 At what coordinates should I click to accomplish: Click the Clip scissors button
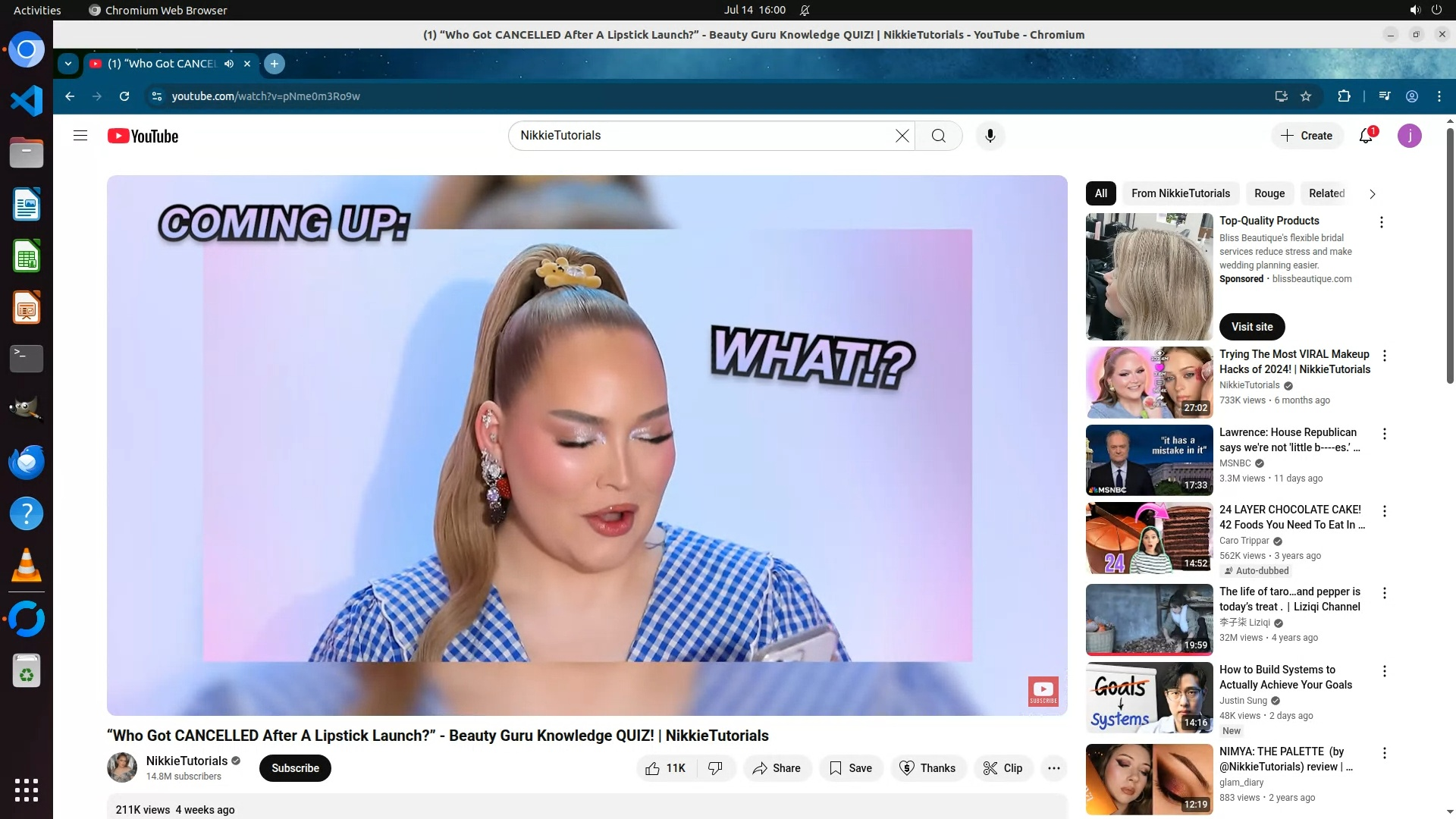point(1003,768)
